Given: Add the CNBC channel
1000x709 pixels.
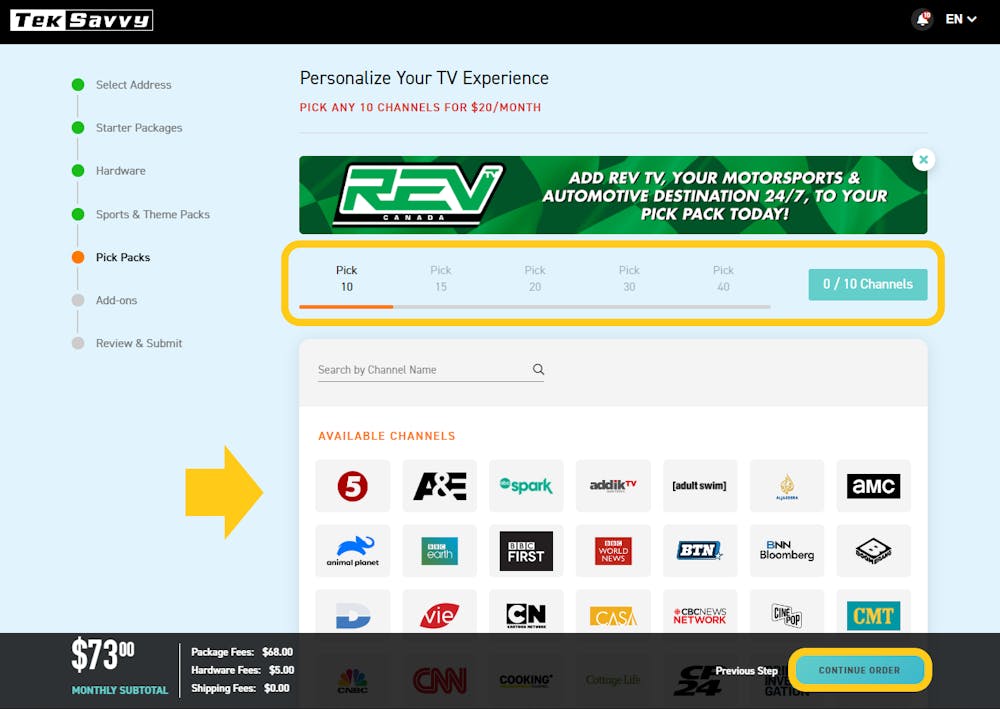Looking at the screenshot, I should 353,680.
